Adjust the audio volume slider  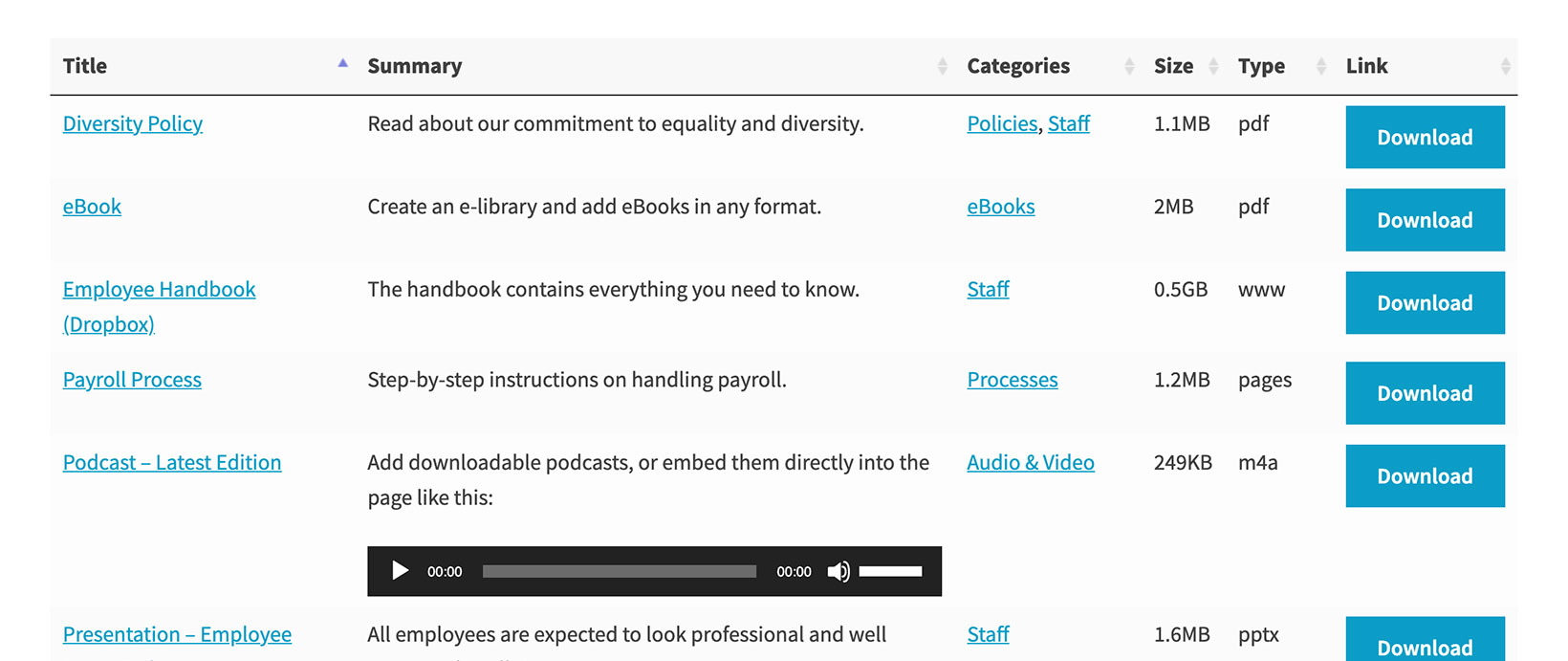pos(890,571)
